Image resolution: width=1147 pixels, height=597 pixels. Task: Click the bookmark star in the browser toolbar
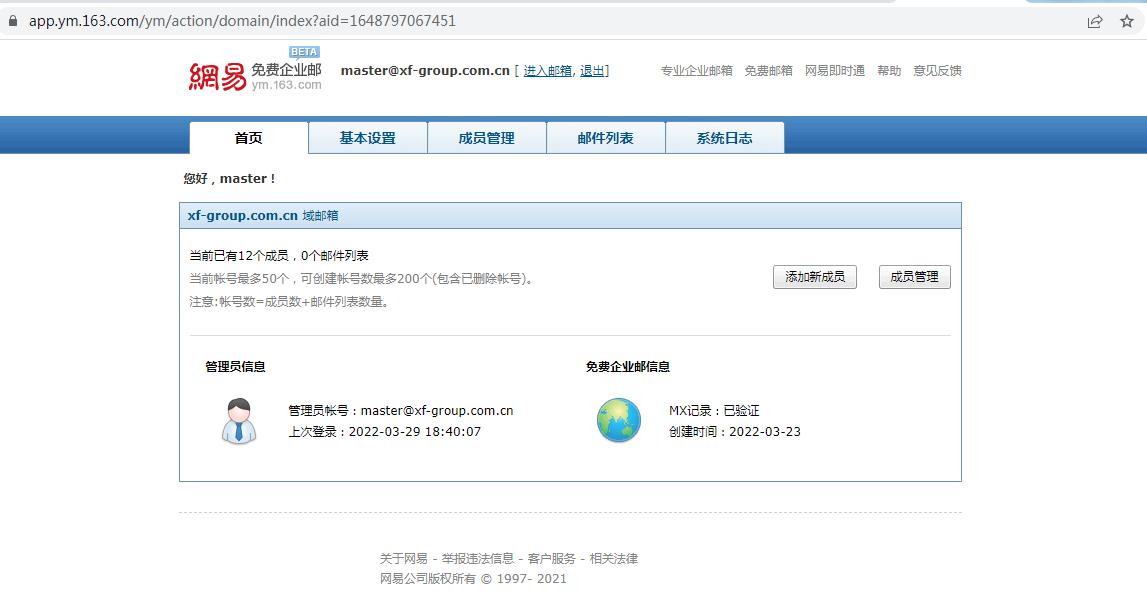click(x=1128, y=19)
